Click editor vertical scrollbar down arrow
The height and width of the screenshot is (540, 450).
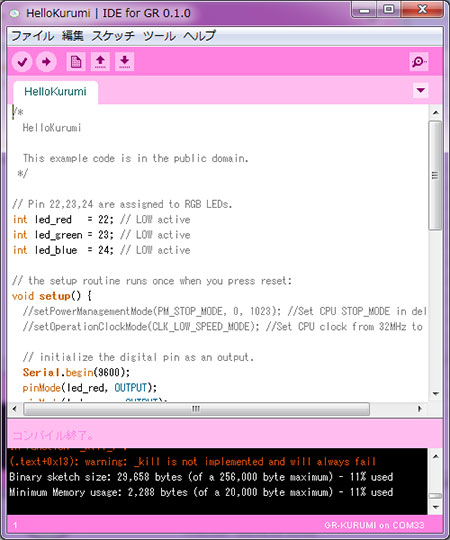[436, 394]
